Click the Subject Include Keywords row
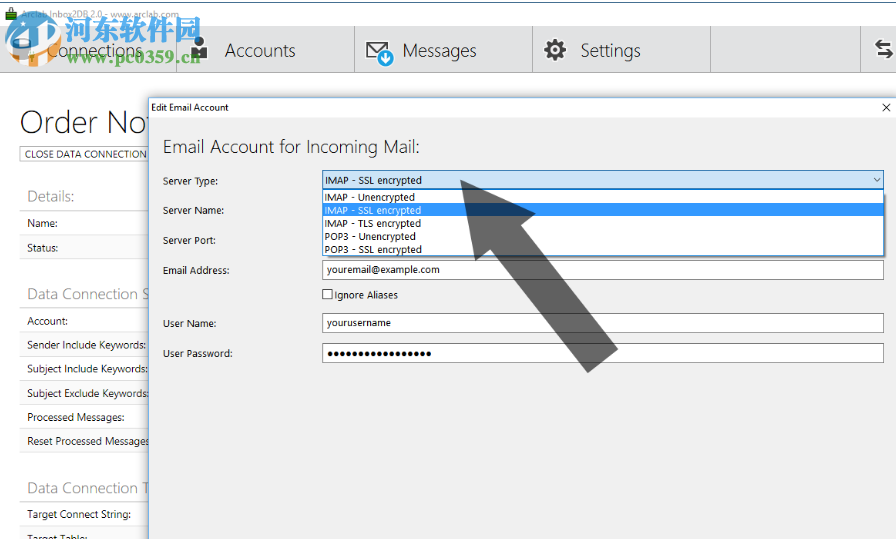The image size is (896, 539). click(x=85, y=369)
